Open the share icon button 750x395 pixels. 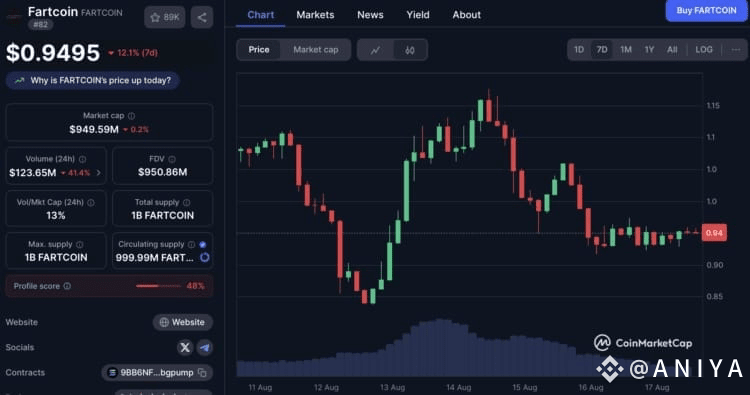(202, 18)
